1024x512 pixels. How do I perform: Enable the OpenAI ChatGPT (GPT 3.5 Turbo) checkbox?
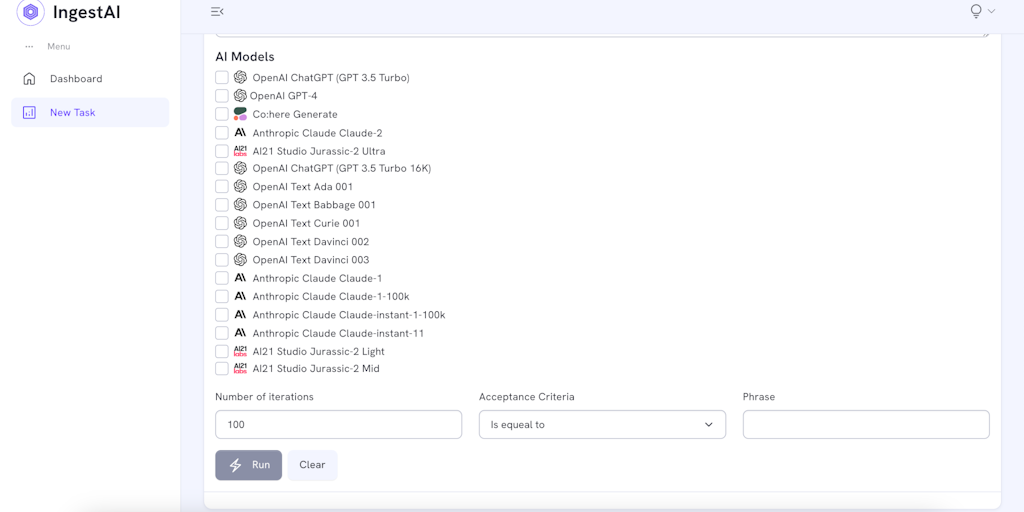point(222,78)
